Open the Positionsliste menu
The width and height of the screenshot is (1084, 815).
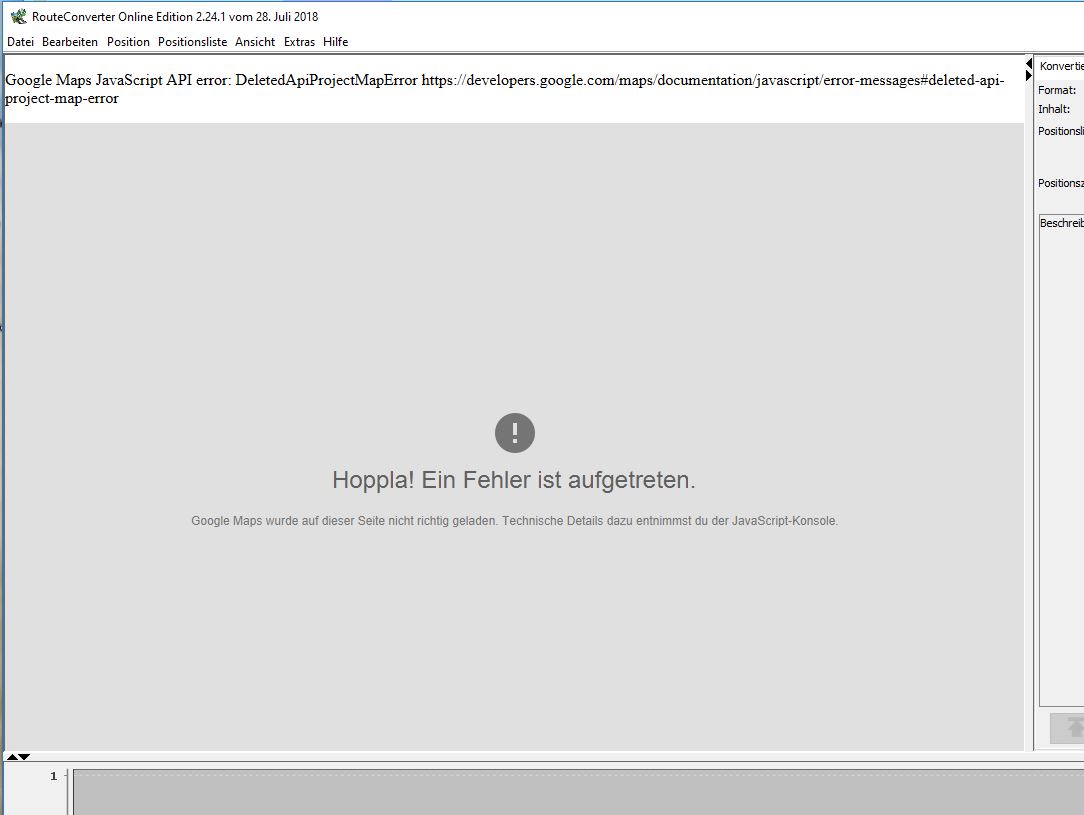tap(192, 42)
